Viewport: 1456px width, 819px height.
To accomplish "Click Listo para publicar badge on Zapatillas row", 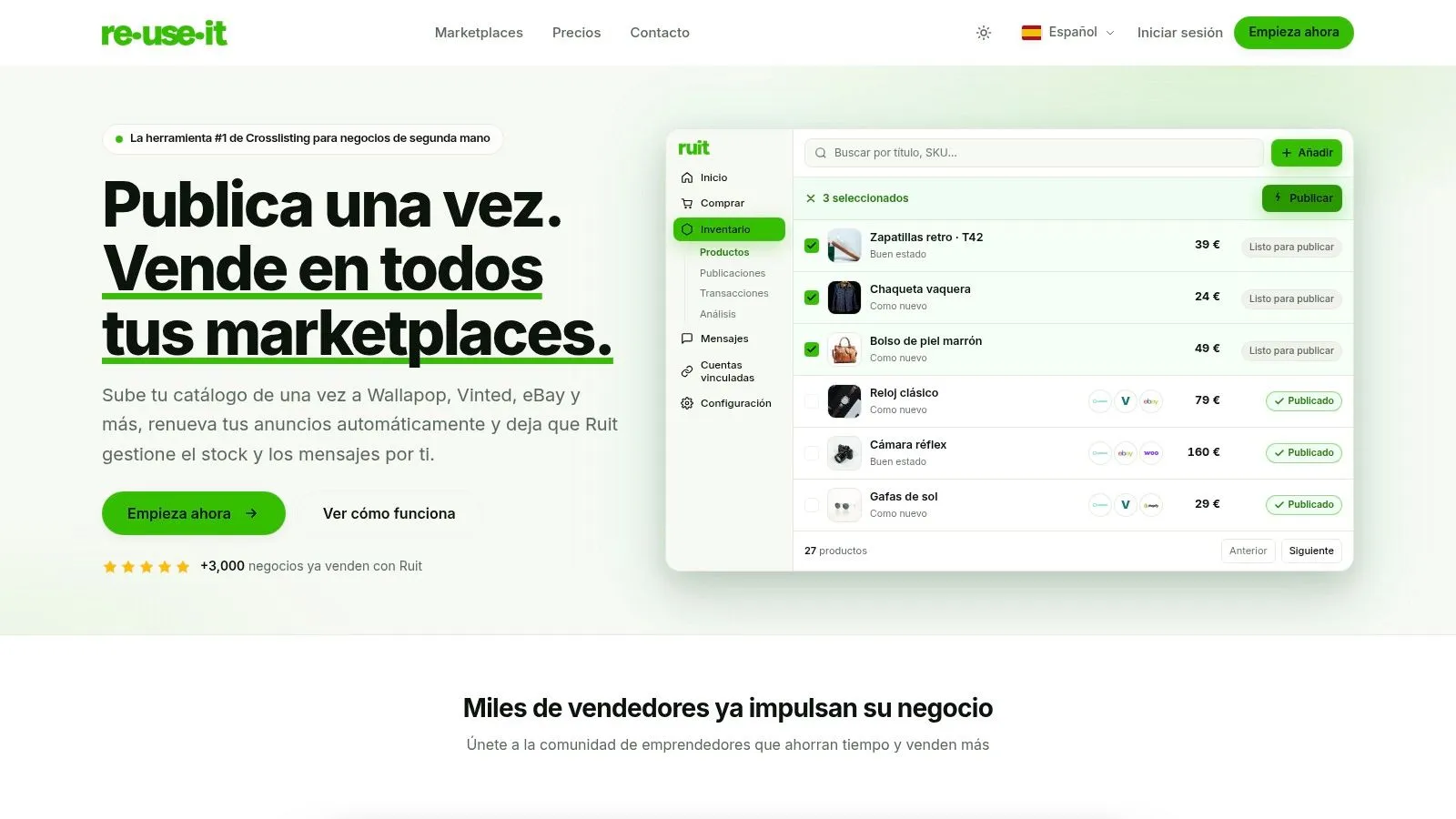I will 1291,247.
